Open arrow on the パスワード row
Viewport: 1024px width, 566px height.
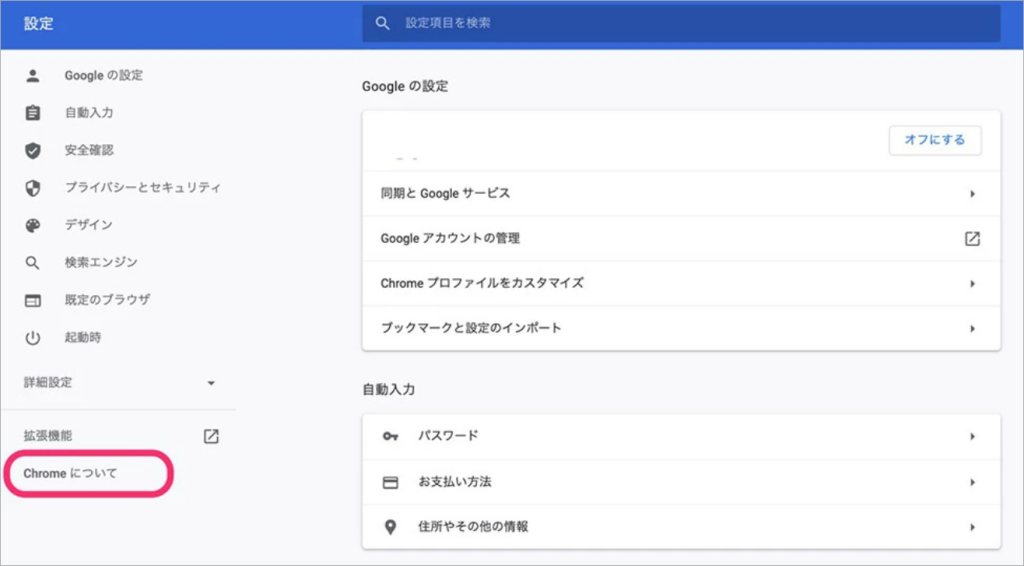tap(972, 437)
